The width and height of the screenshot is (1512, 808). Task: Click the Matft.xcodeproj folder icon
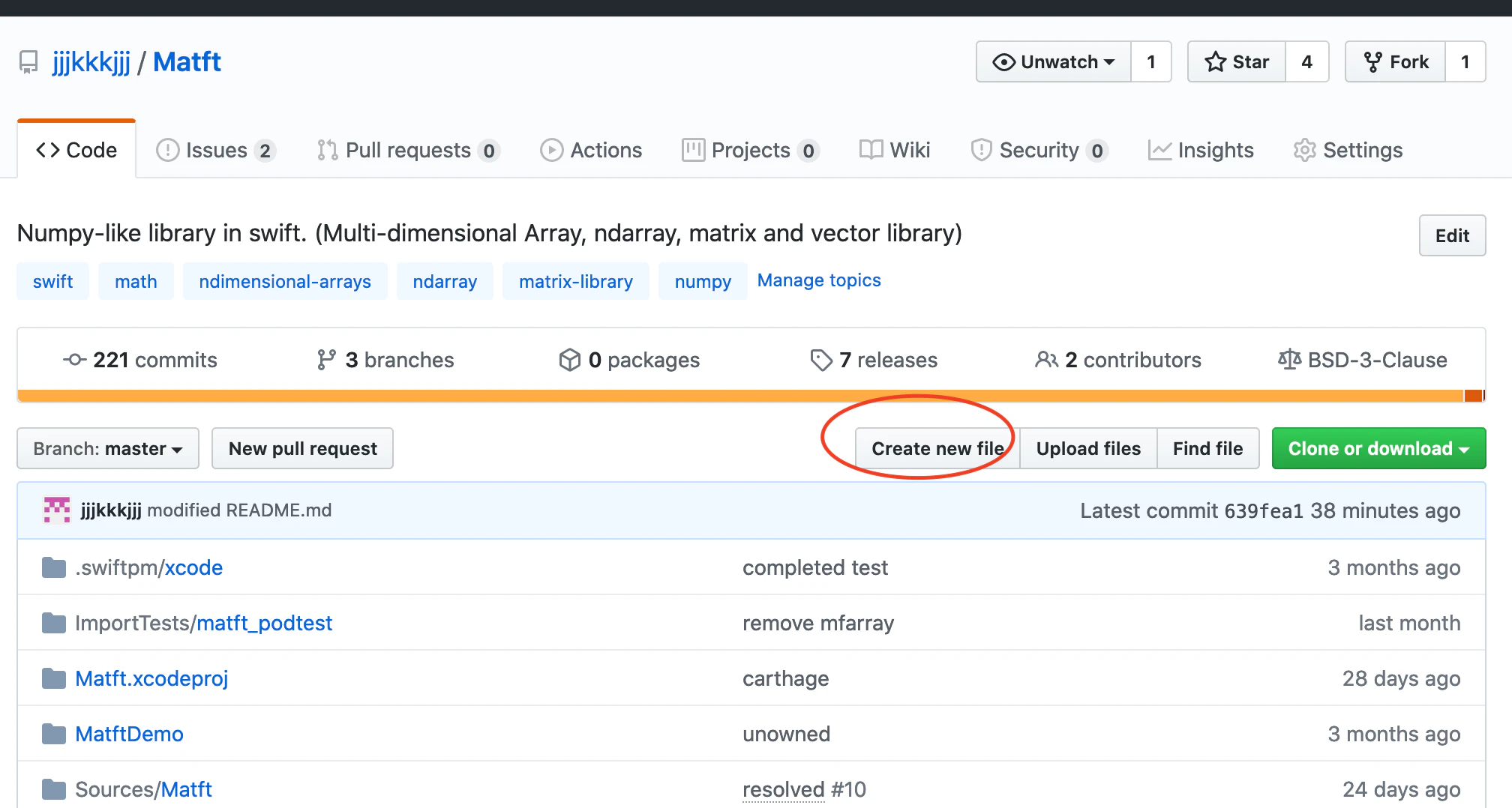coord(54,678)
